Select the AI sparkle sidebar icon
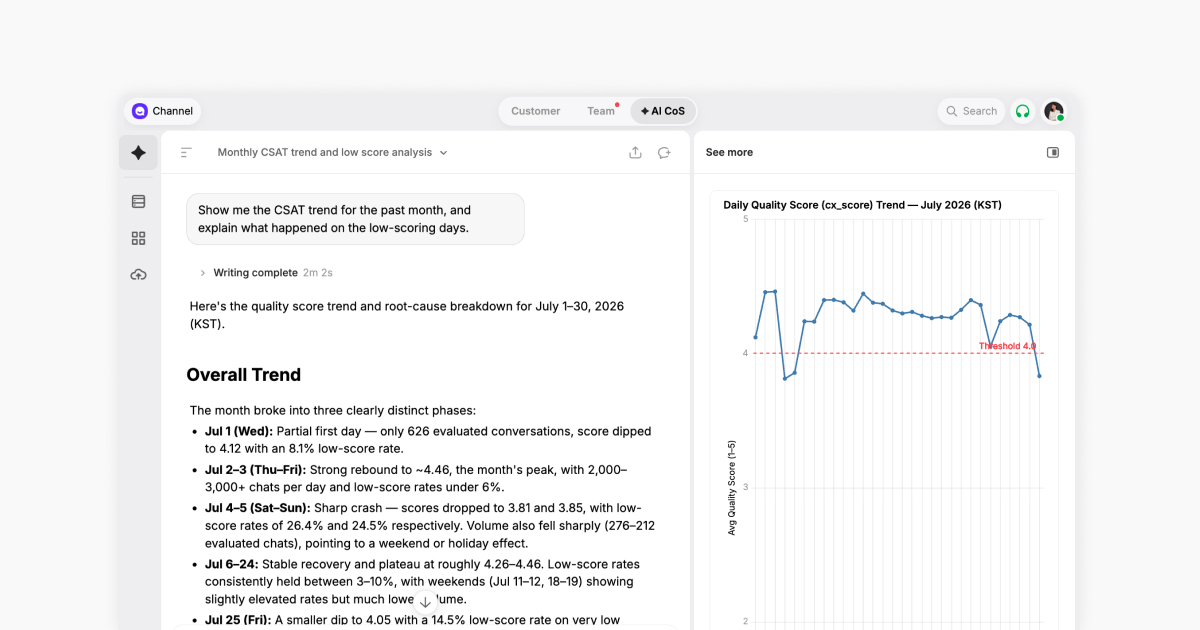The height and width of the screenshot is (630, 1200). click(138, 152)
